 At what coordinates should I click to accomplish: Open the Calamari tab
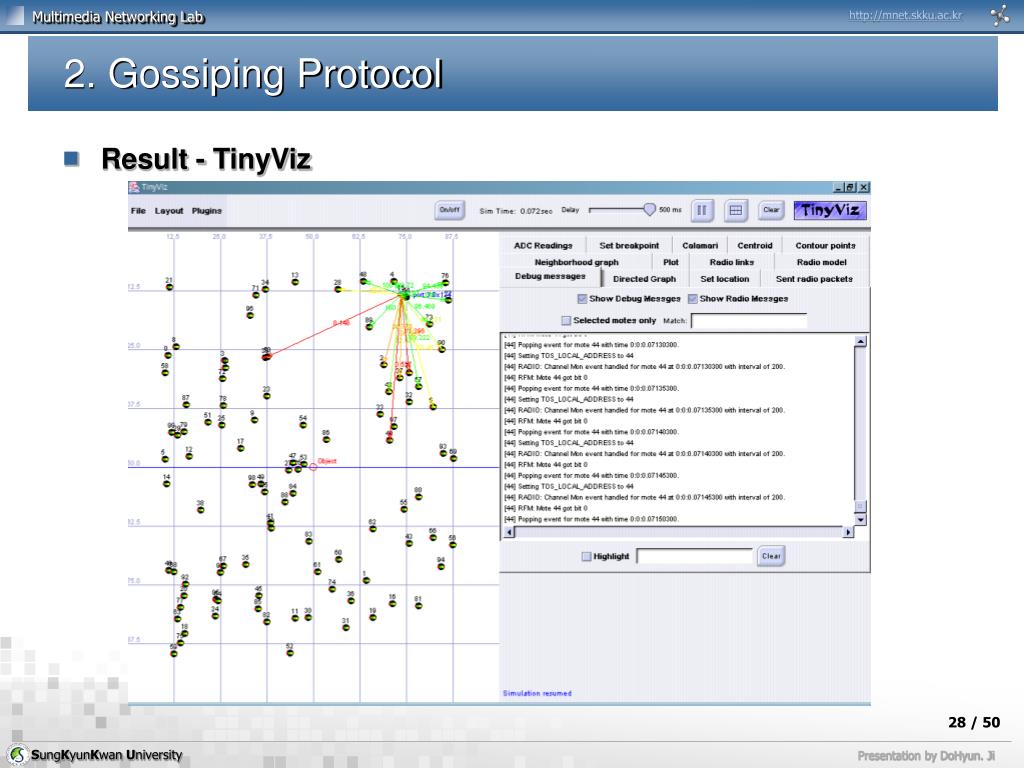pyautogui.click(x=699, y=246)
